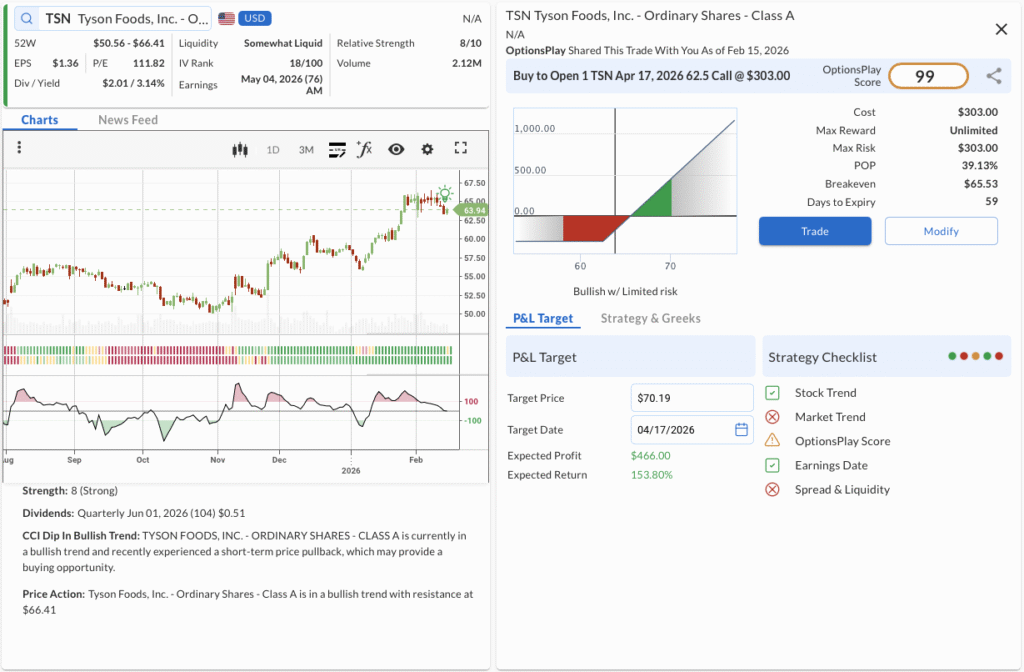The width and height of the screenshot is (1024, 672).
Task: Click the search magnifier icon beside TSN
Action: pos(26,18)
